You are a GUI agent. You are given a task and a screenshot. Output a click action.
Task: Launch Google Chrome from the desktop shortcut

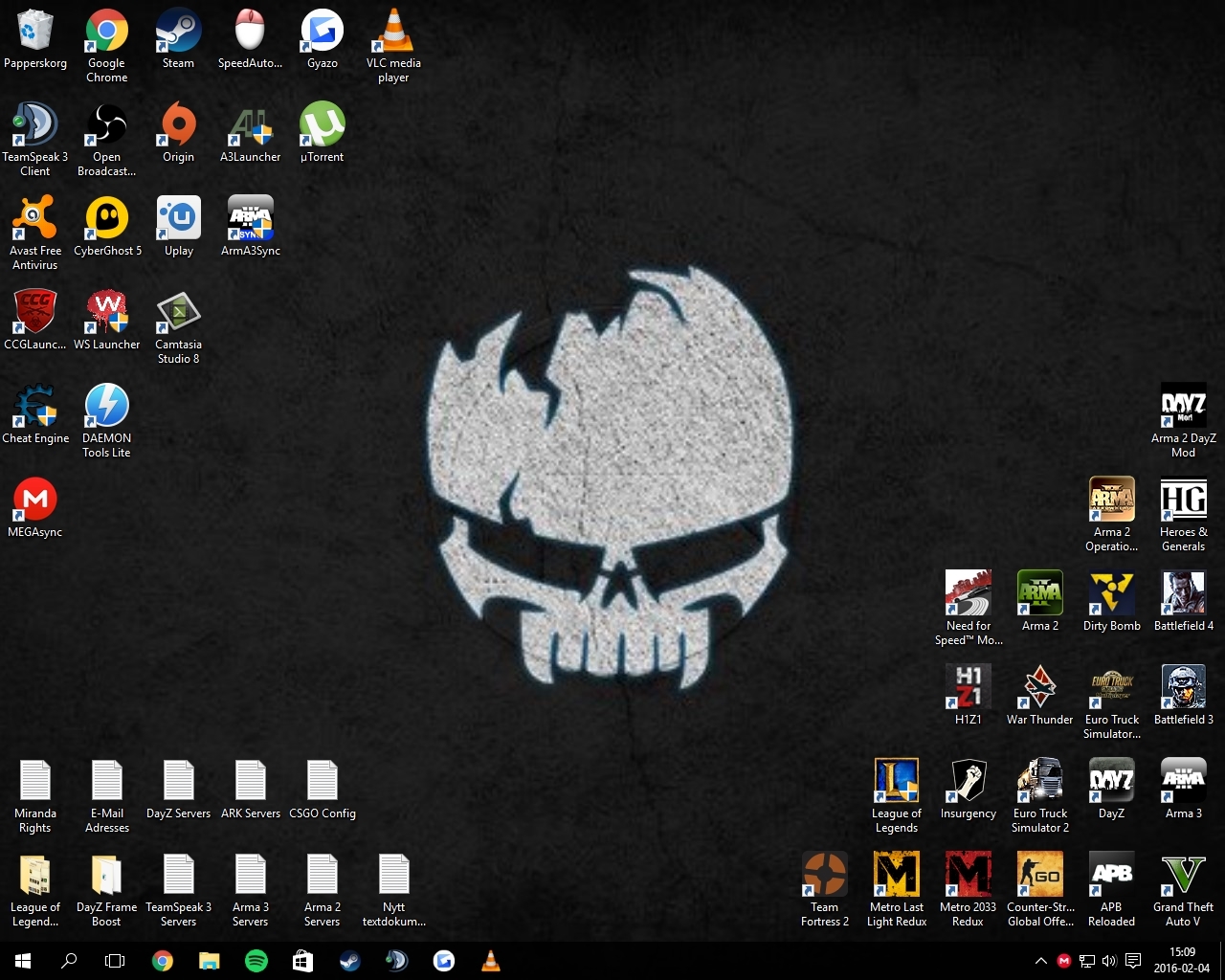tap(107, 46)
